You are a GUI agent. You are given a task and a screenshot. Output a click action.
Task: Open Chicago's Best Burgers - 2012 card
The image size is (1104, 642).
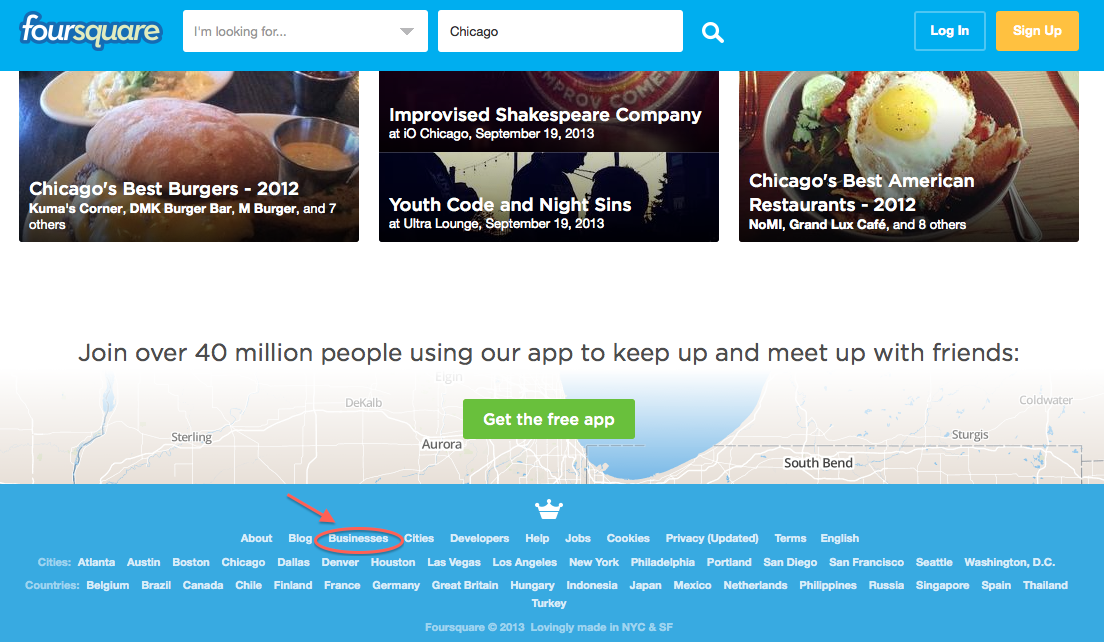(189, 156)
